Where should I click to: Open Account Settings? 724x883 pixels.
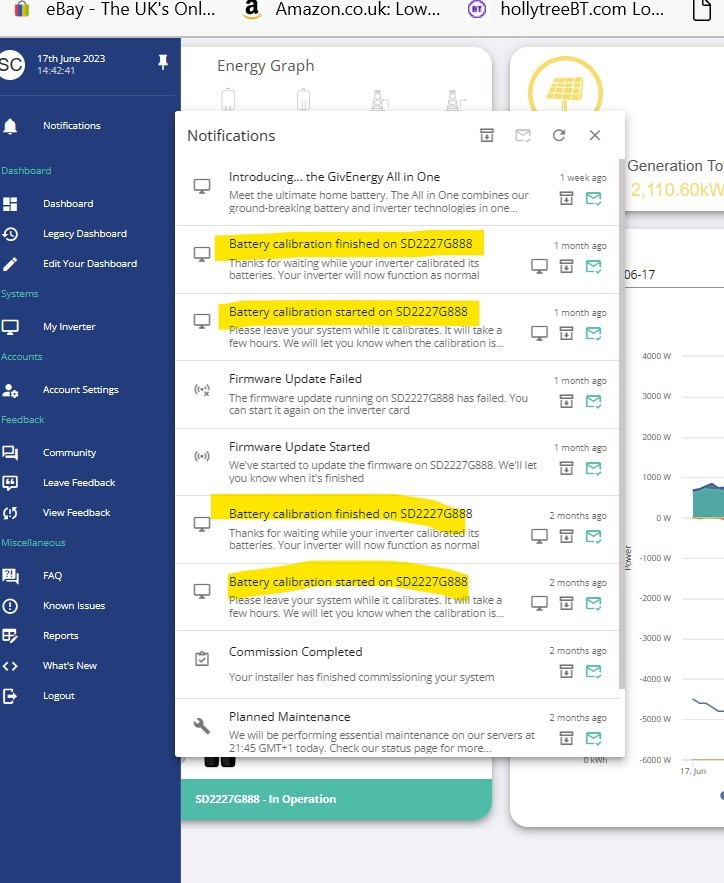[81, 390]
